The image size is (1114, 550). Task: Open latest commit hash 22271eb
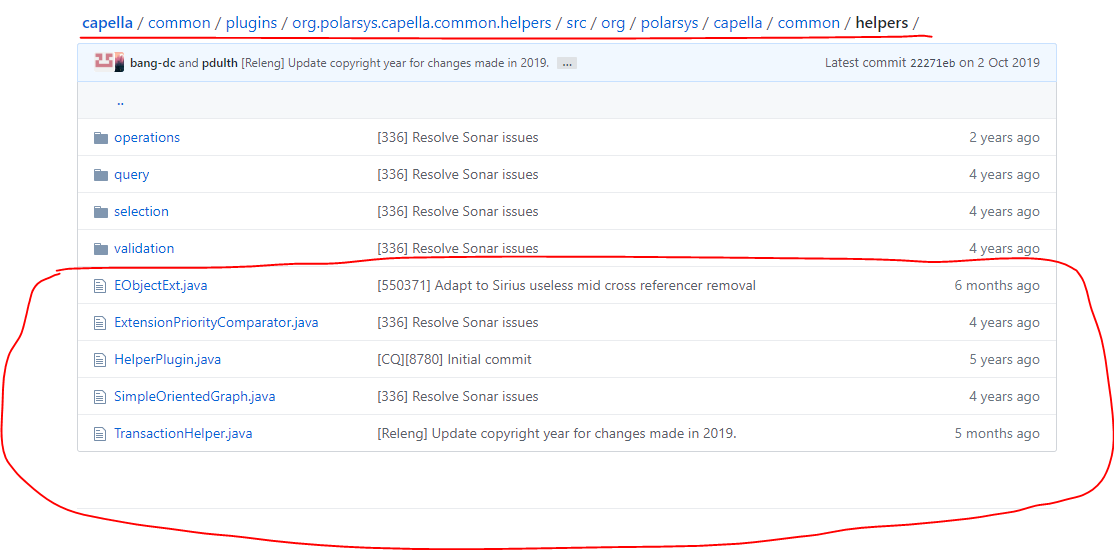[x=932, y=63]
